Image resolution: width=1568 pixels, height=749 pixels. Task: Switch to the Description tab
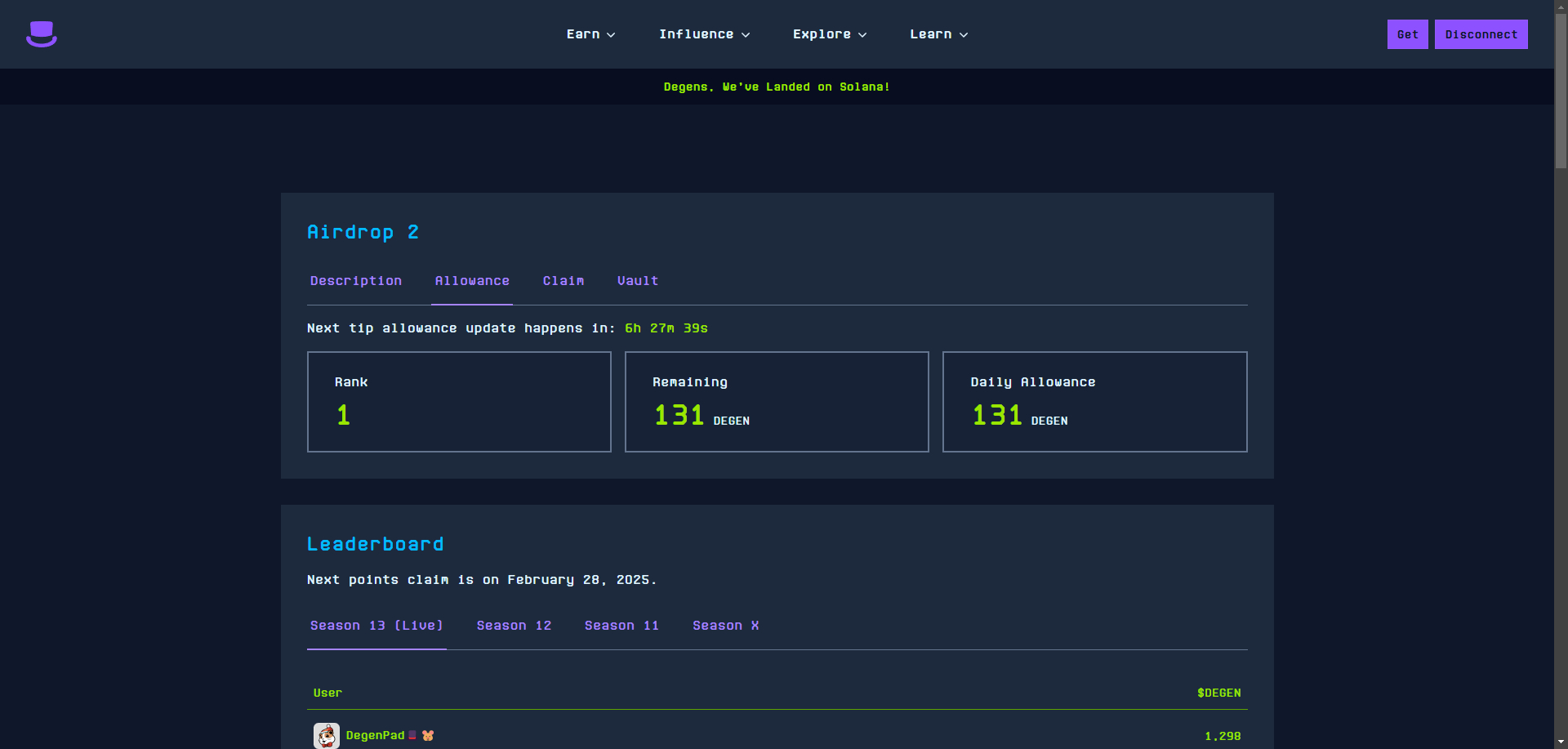click(x=356, y=281)
